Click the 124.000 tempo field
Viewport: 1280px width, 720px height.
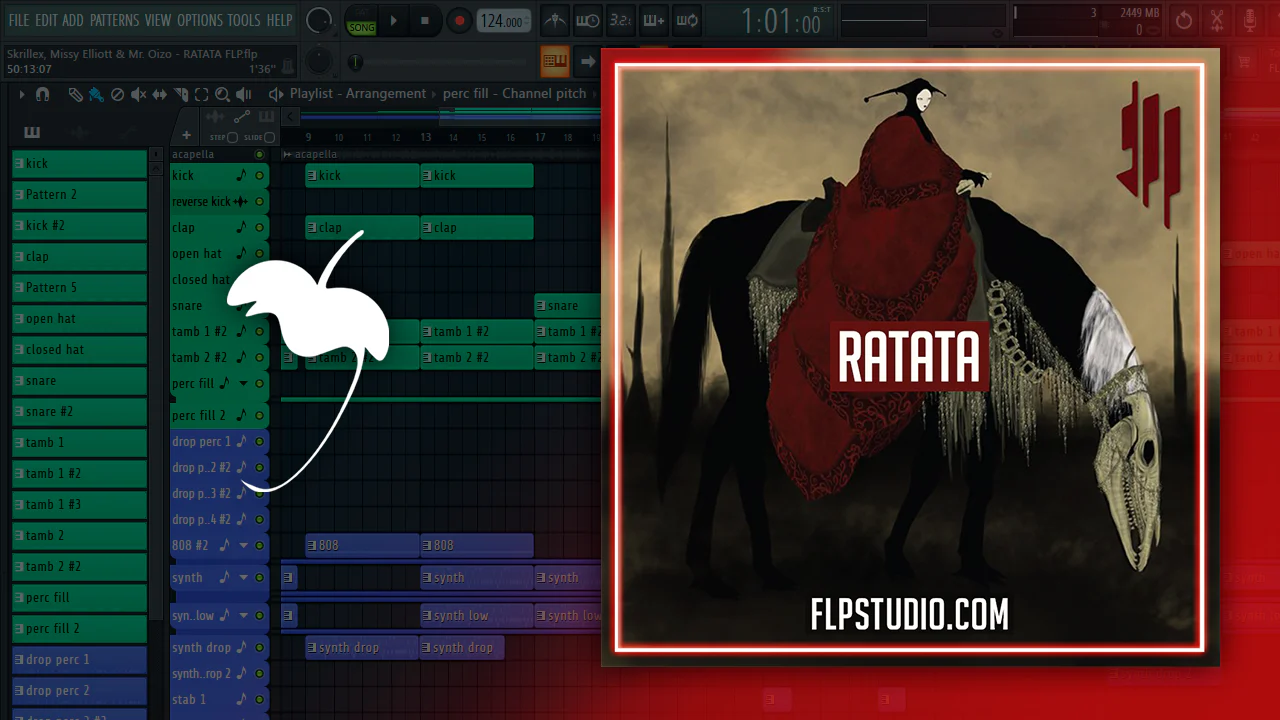click(x=503, y=20)
